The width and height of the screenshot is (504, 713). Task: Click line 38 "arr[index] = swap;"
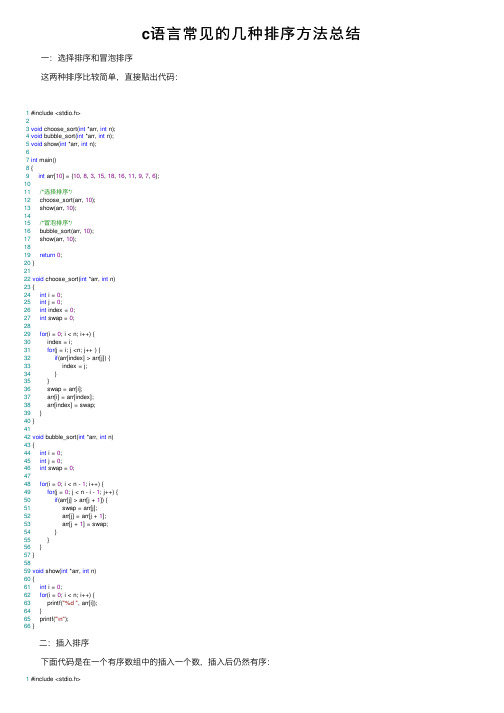click(71, 405)
